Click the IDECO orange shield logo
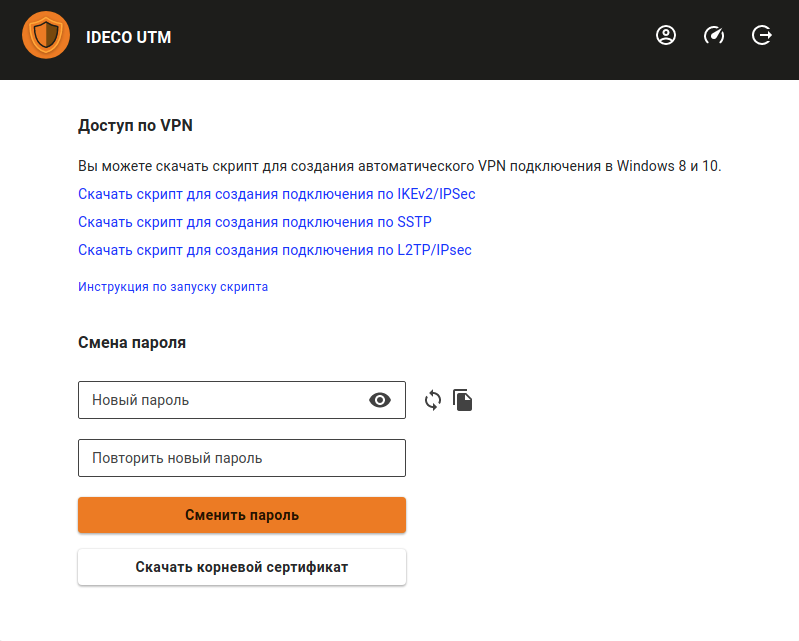Screen dimensions: 799x641 (46, 37)
